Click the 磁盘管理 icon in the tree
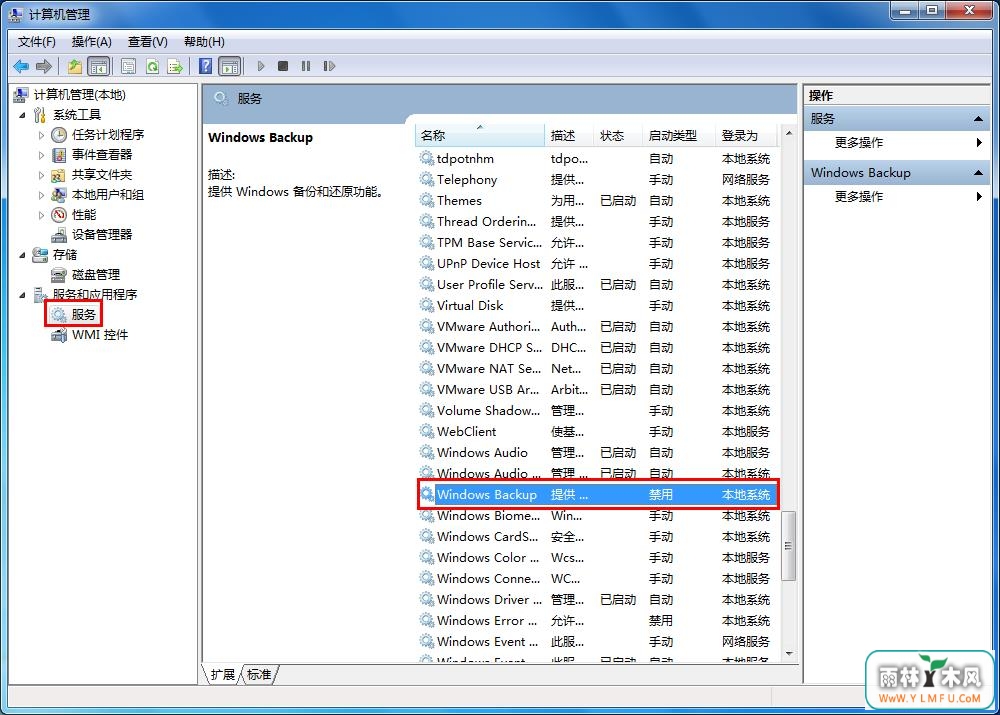Image resolution: width=1000 pixels, height=715 pixels. click(59, 274)
